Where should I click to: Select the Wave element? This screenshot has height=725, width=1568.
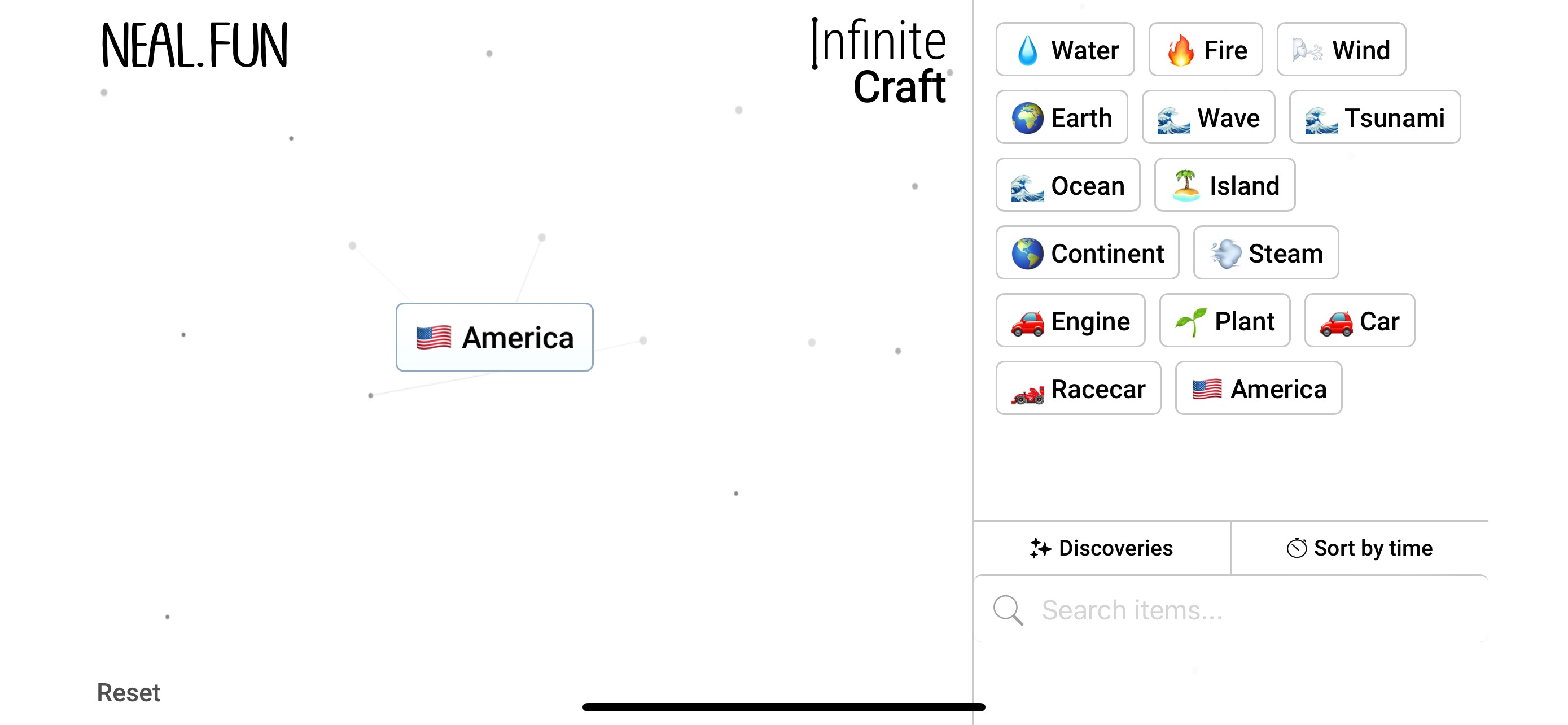[1208, 117]
